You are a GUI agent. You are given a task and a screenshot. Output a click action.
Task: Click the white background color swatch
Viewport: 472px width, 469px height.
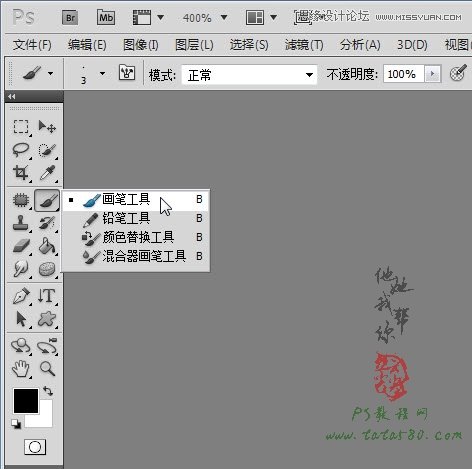click(x=43, y=419)
